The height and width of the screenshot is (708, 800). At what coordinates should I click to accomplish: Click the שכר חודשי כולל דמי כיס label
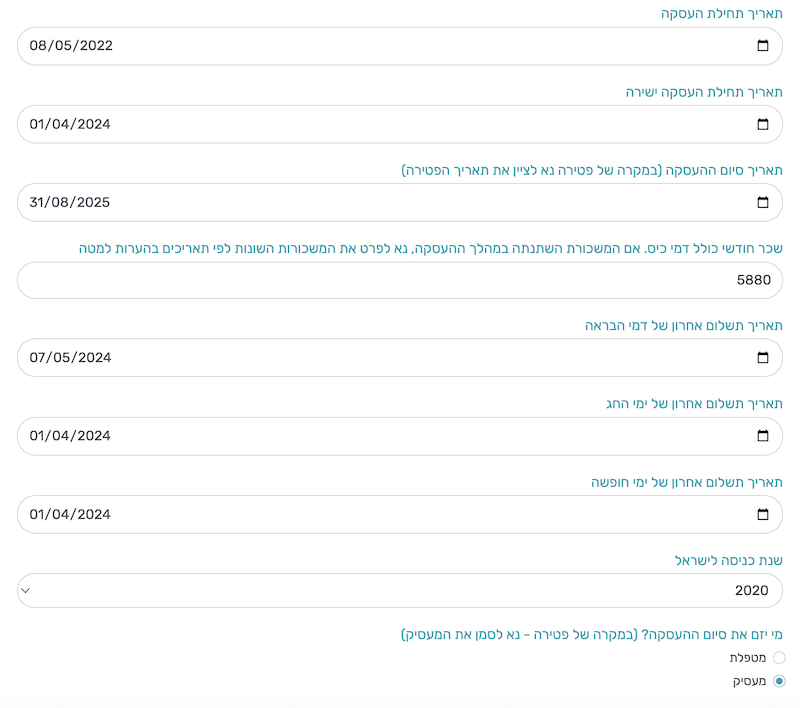tap(430, 249)
